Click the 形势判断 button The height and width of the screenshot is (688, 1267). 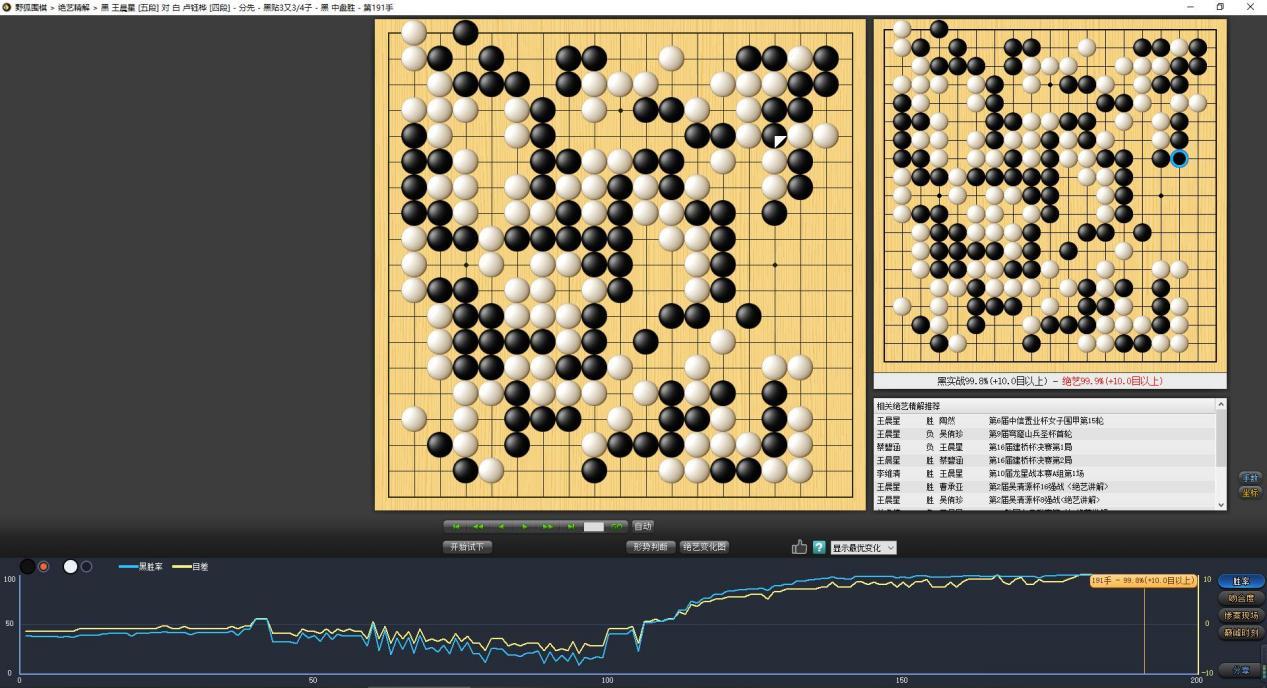click(650, 547)
